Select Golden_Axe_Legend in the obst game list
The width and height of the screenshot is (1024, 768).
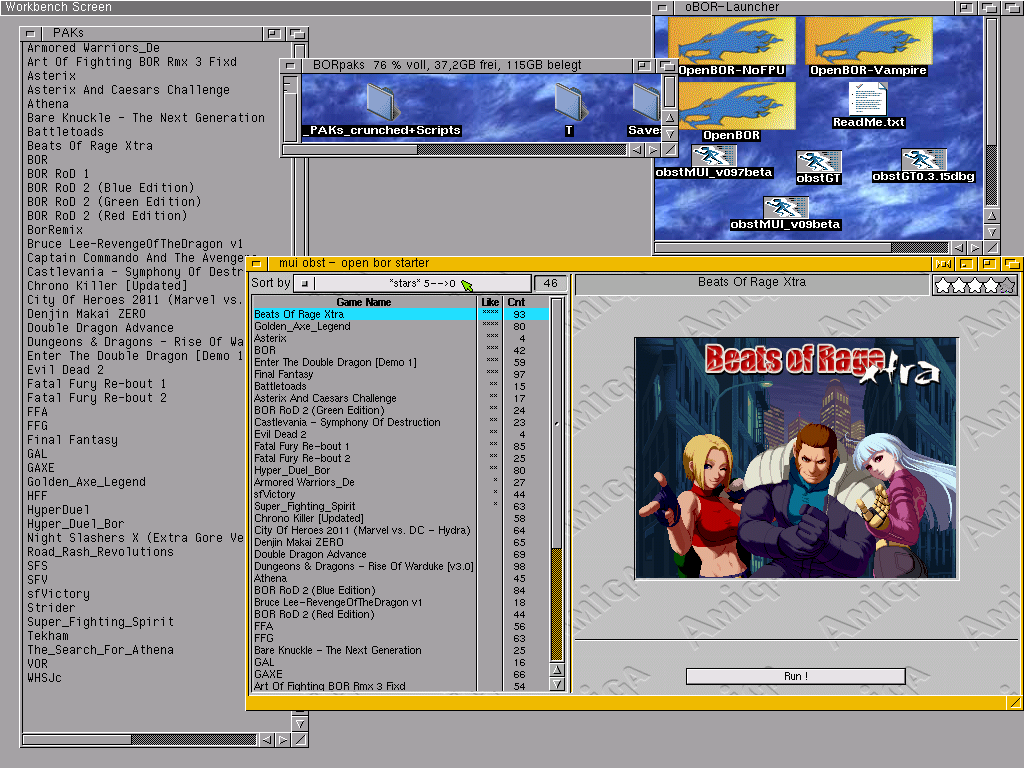point(302,326)
